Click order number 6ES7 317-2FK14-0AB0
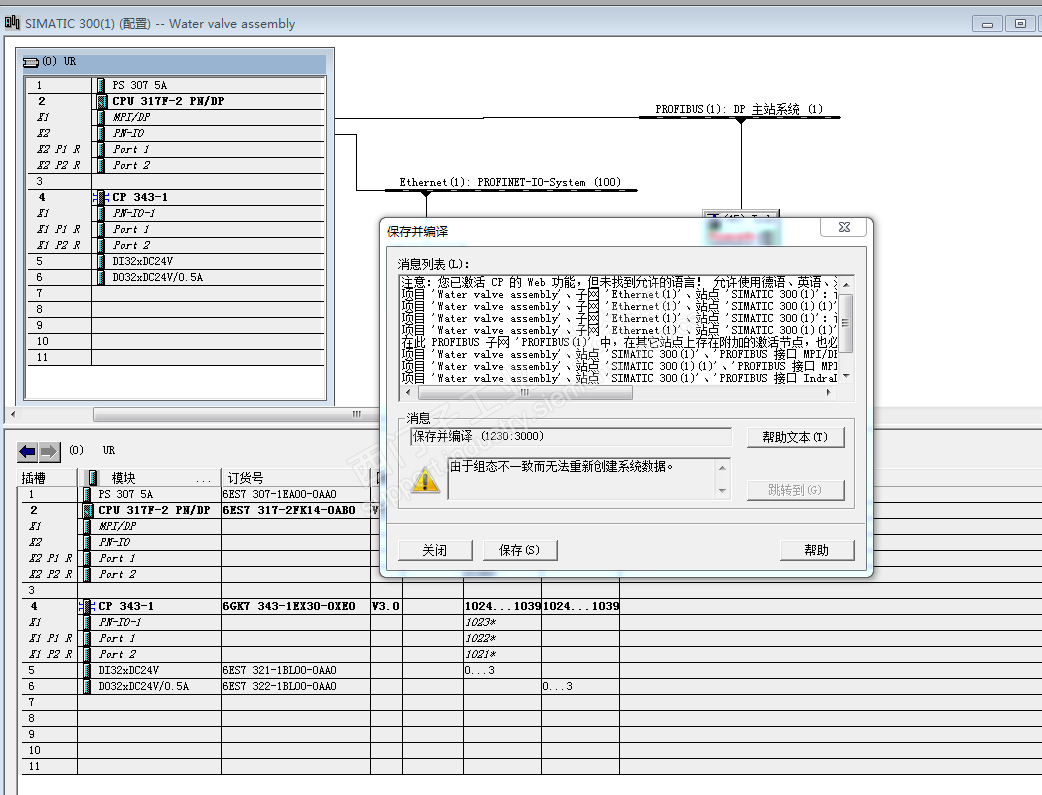Image resolution: width=1042 pixels, height=795 pixels. click(x=289, y=511)
